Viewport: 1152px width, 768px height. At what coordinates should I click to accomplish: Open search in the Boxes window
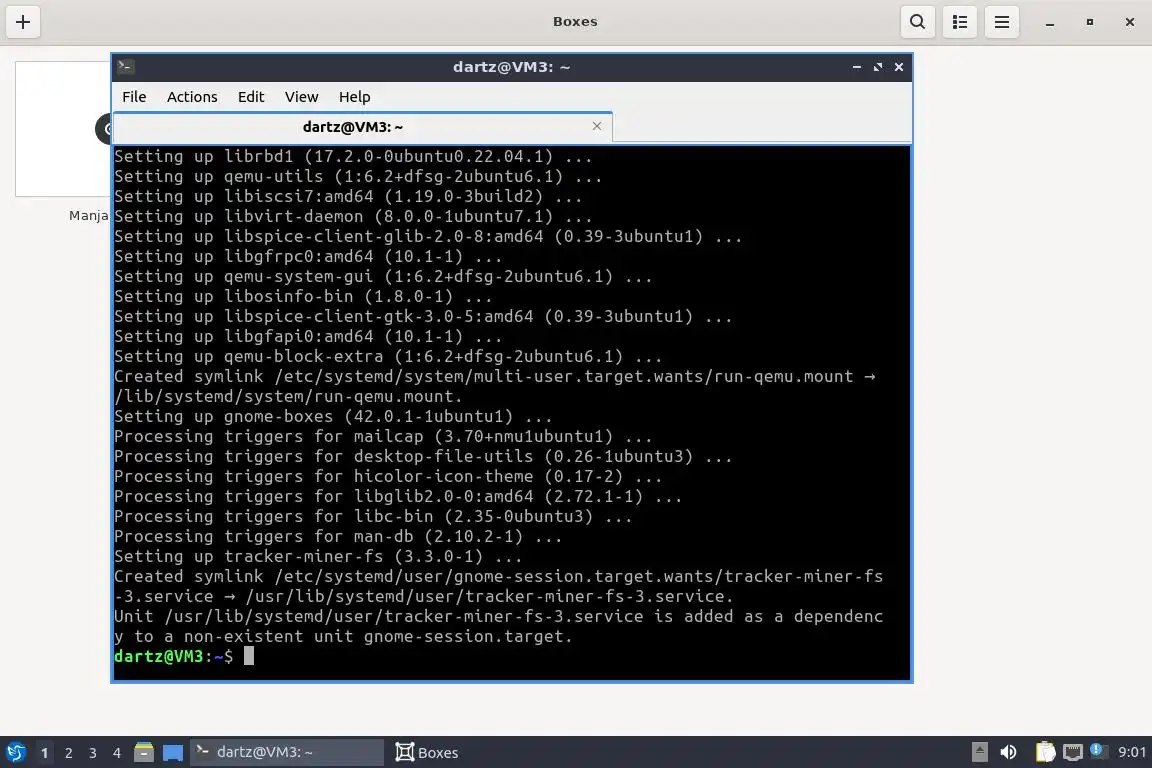coord(918,22)
